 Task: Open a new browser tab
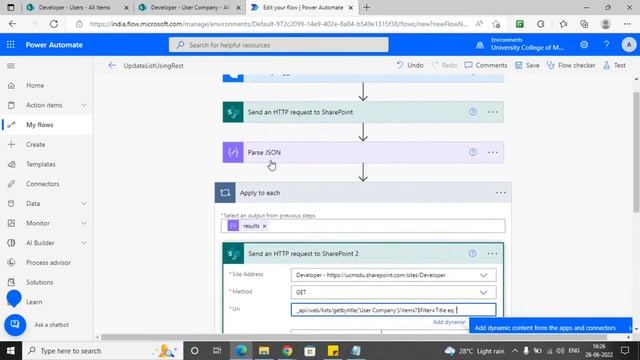point(366,7)
